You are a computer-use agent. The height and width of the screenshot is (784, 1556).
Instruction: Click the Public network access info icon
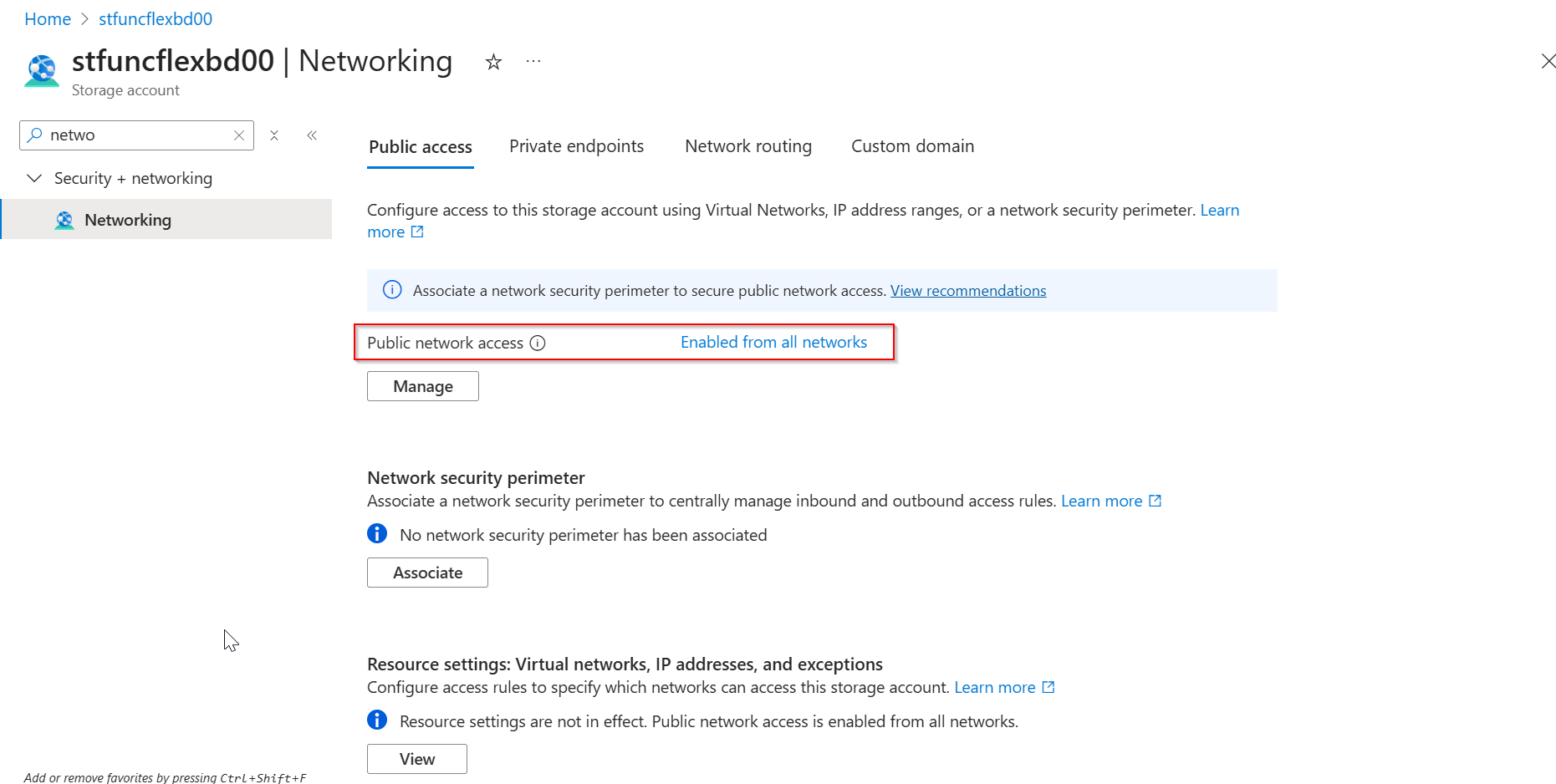pos(538,343)
